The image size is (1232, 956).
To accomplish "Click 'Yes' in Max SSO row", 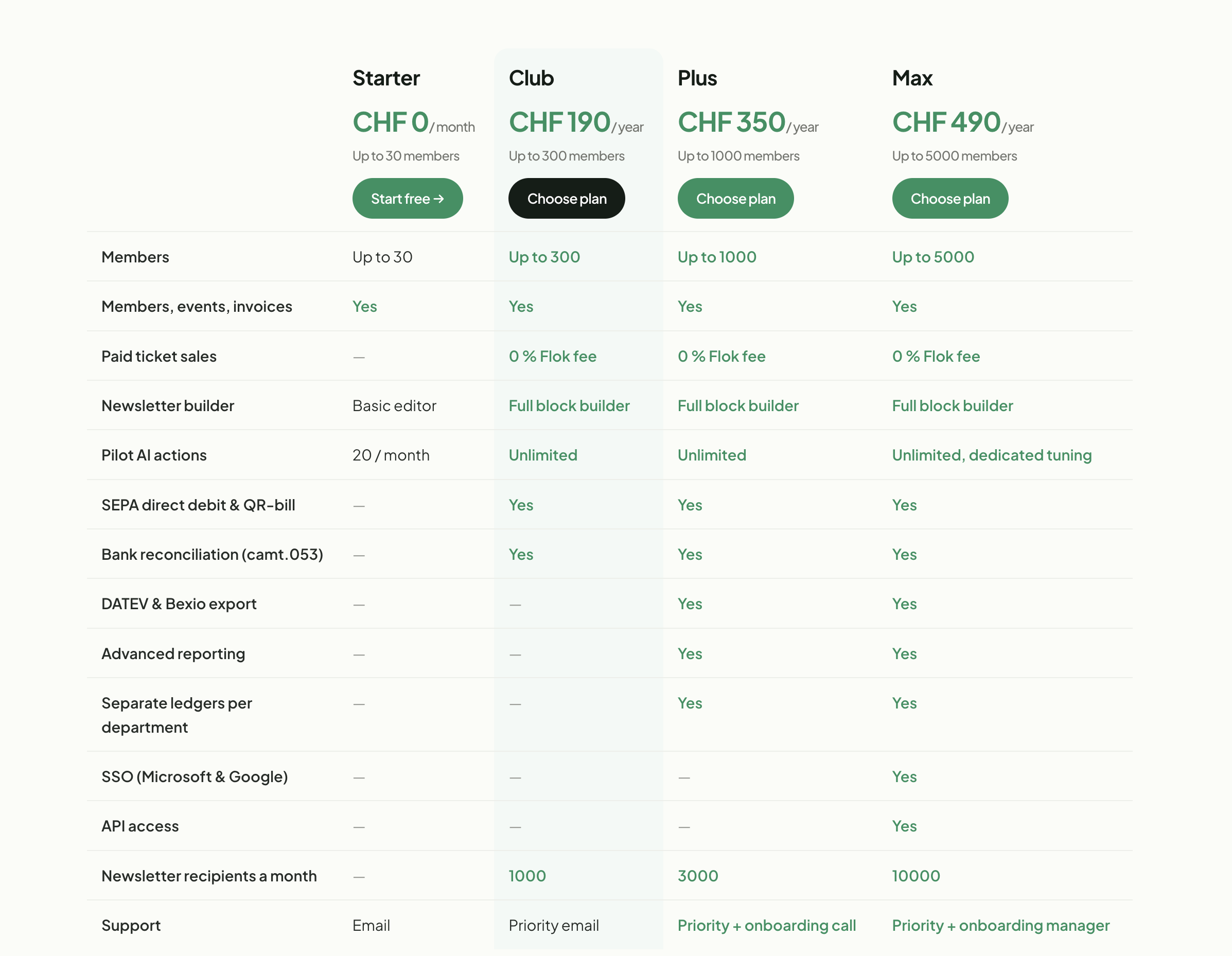I will 904,777.
